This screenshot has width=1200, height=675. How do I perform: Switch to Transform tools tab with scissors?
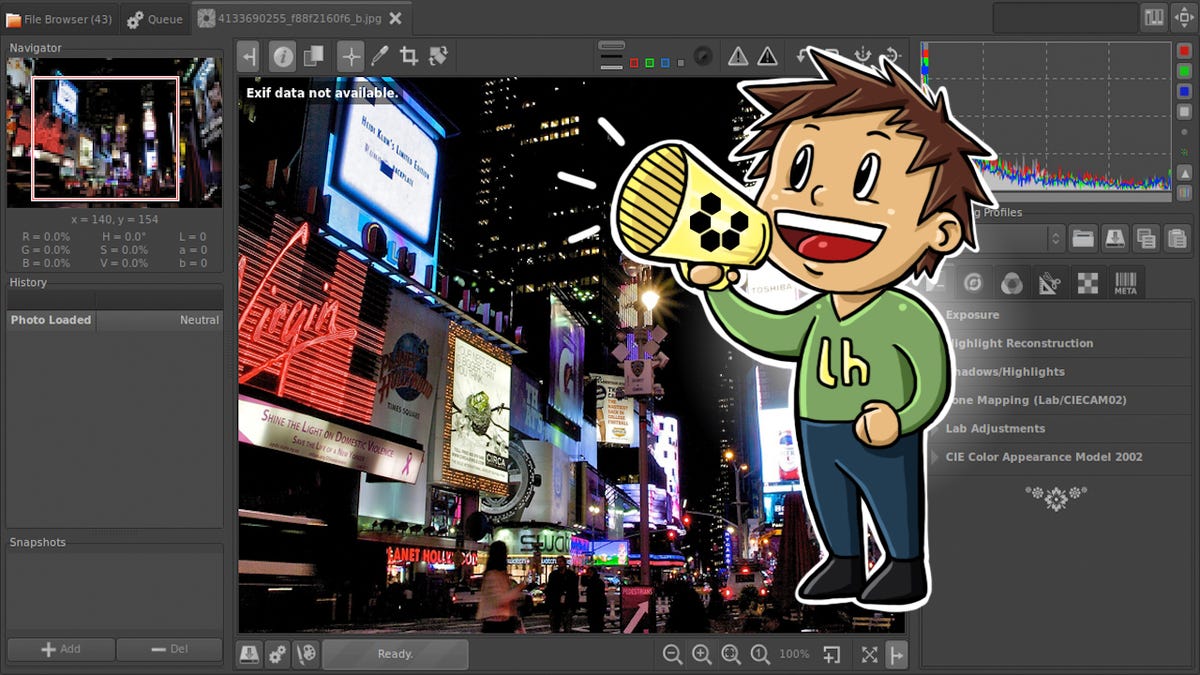pyautogui.click(x=1049, y=284)
